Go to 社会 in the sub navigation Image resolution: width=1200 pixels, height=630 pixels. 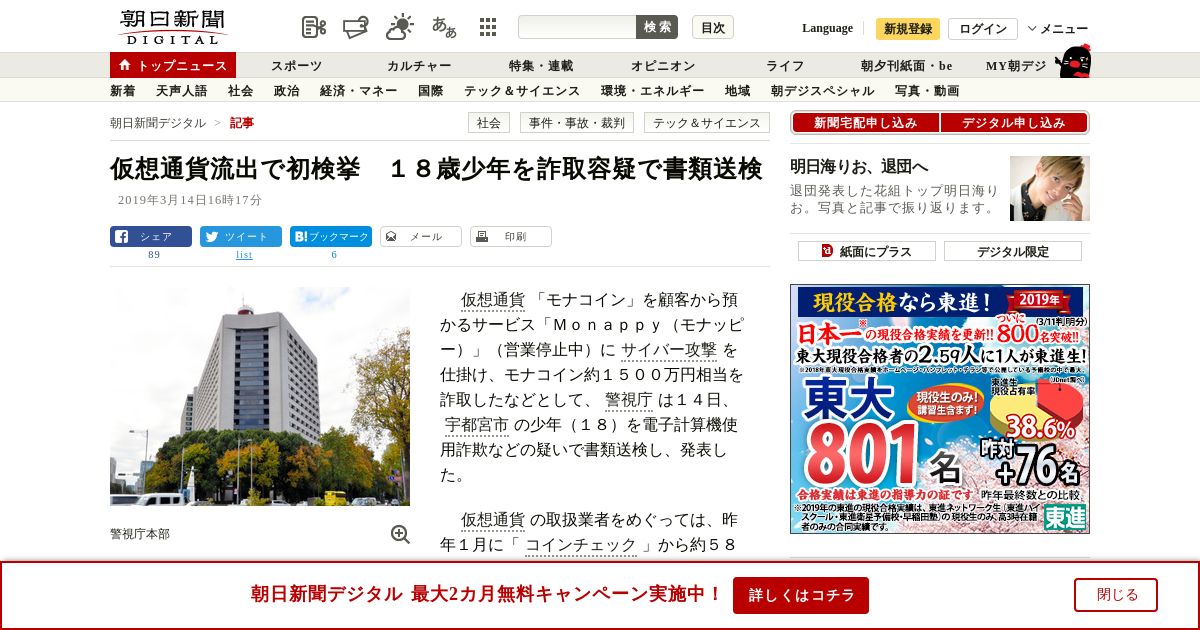click(241, 91)
